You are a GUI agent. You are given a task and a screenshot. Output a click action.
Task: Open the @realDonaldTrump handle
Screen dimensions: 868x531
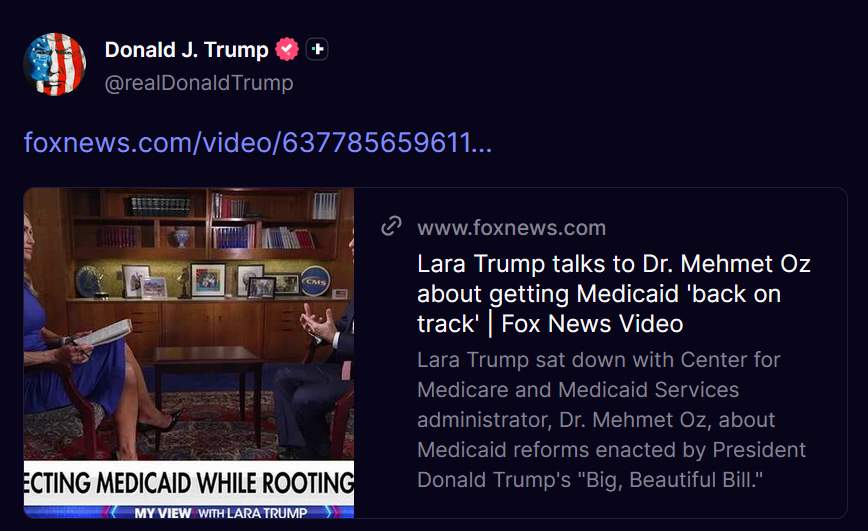199,83
